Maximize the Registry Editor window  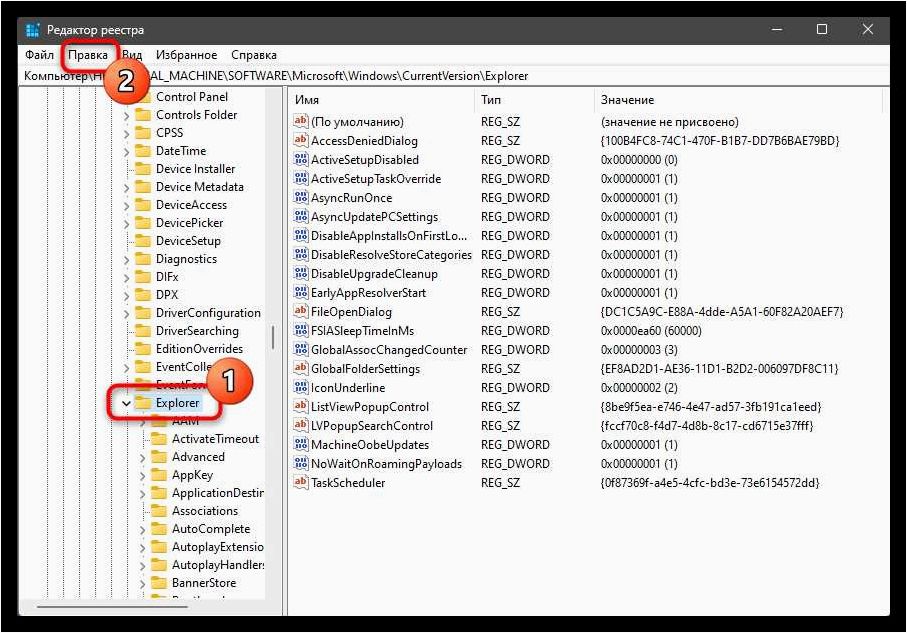click(821, 29)
